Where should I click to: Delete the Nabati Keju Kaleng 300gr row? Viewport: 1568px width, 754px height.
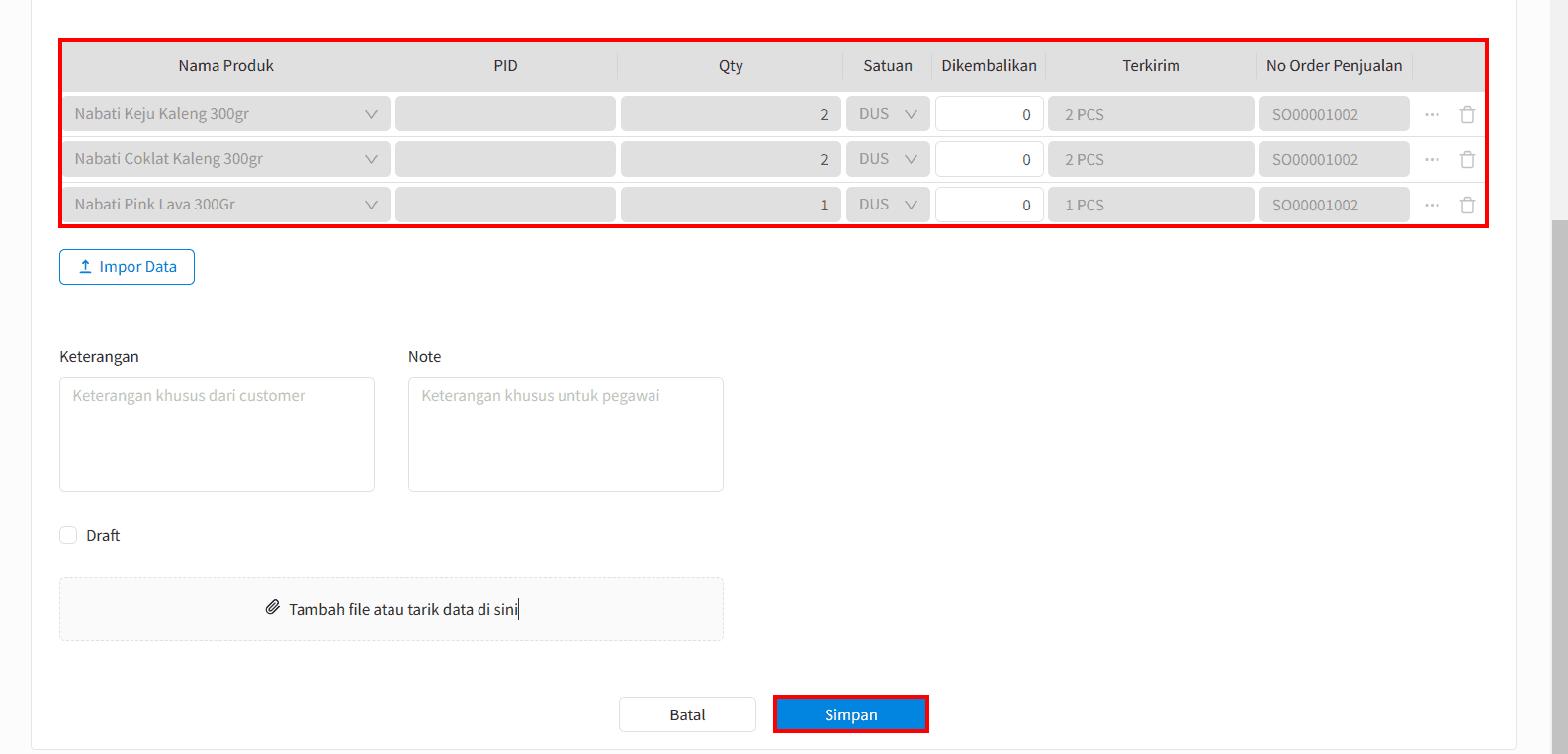(1467, 115)
